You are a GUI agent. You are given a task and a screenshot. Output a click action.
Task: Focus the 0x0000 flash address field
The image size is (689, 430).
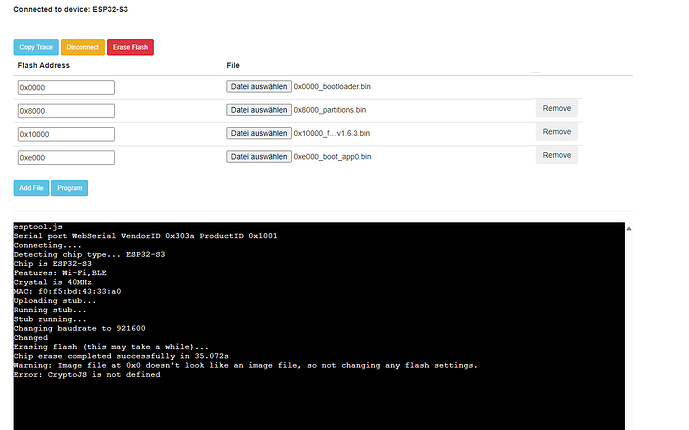click(x=66, y=87)
